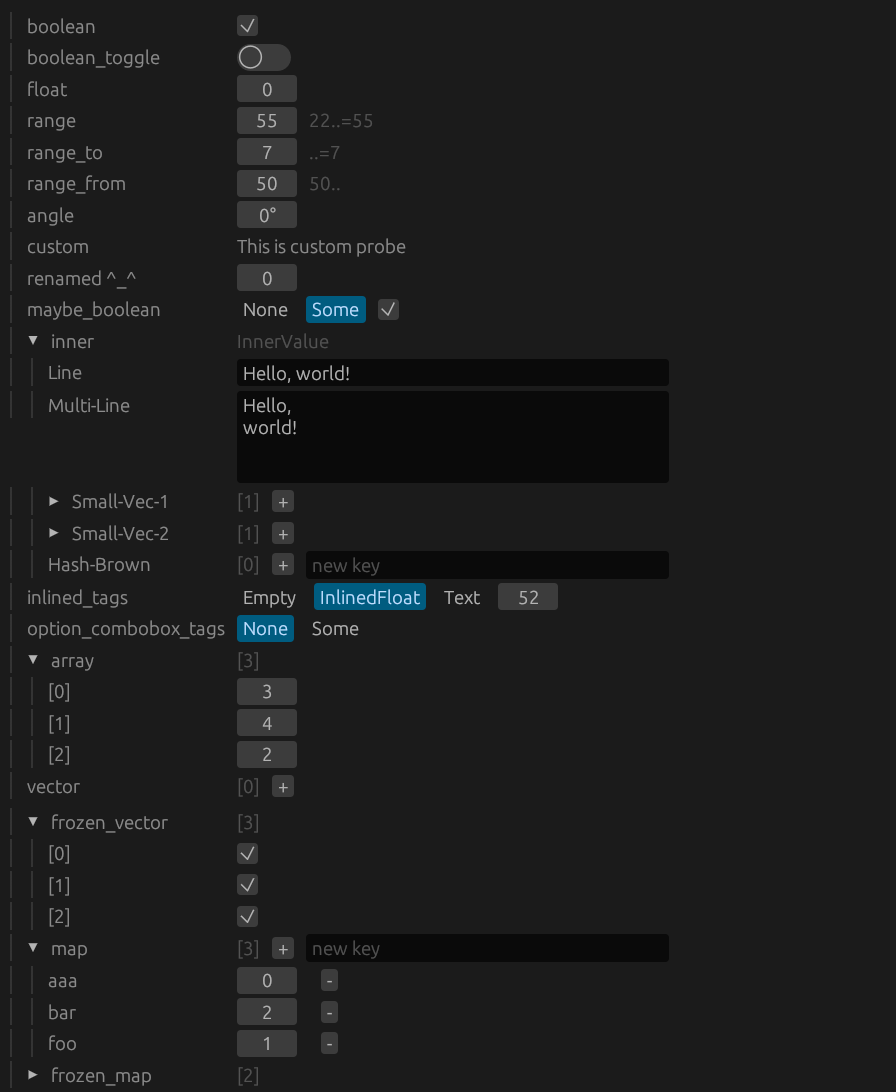The image size is (896, 1092).
Task: Uncheck the boolean checkbox
Action: 247,26
